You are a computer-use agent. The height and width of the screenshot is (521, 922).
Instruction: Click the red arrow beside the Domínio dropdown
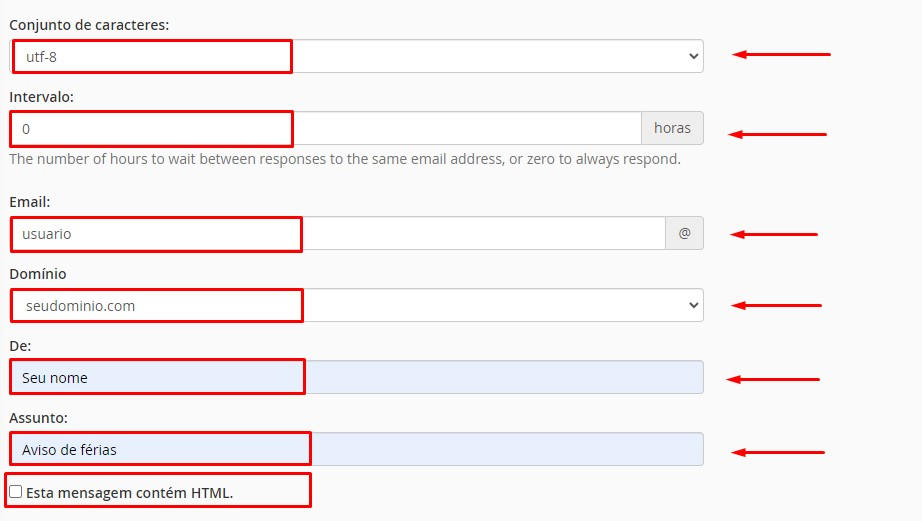[x=776, y=305]
